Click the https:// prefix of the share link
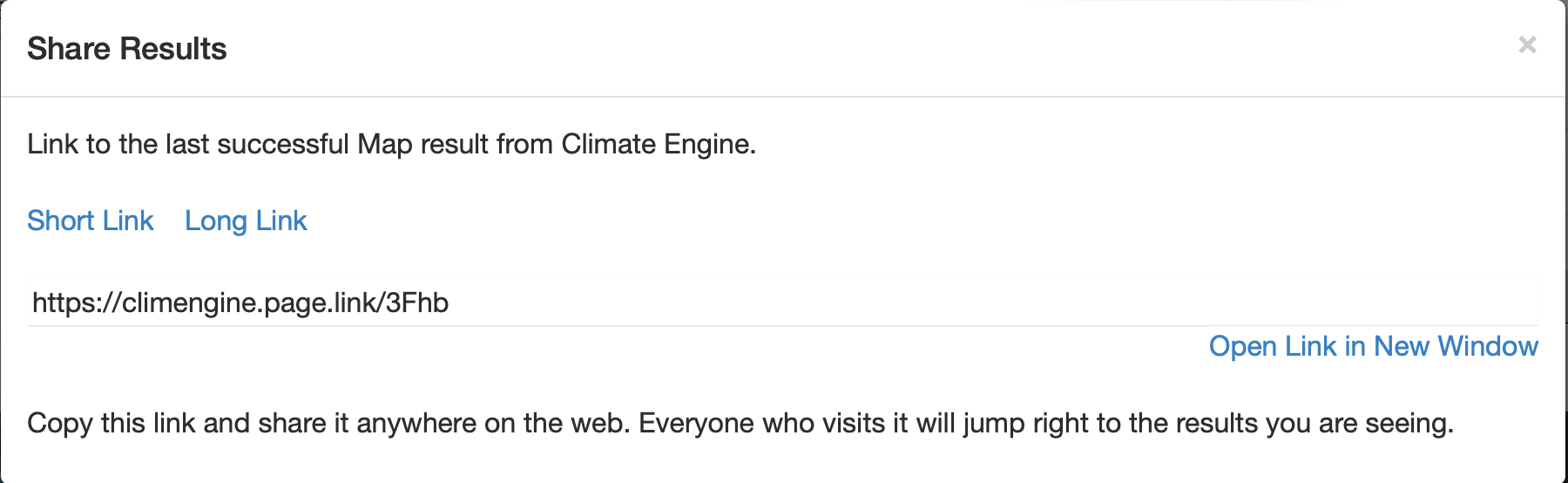This screenshot has height=483, width=1568. click(x=74, y=303)
